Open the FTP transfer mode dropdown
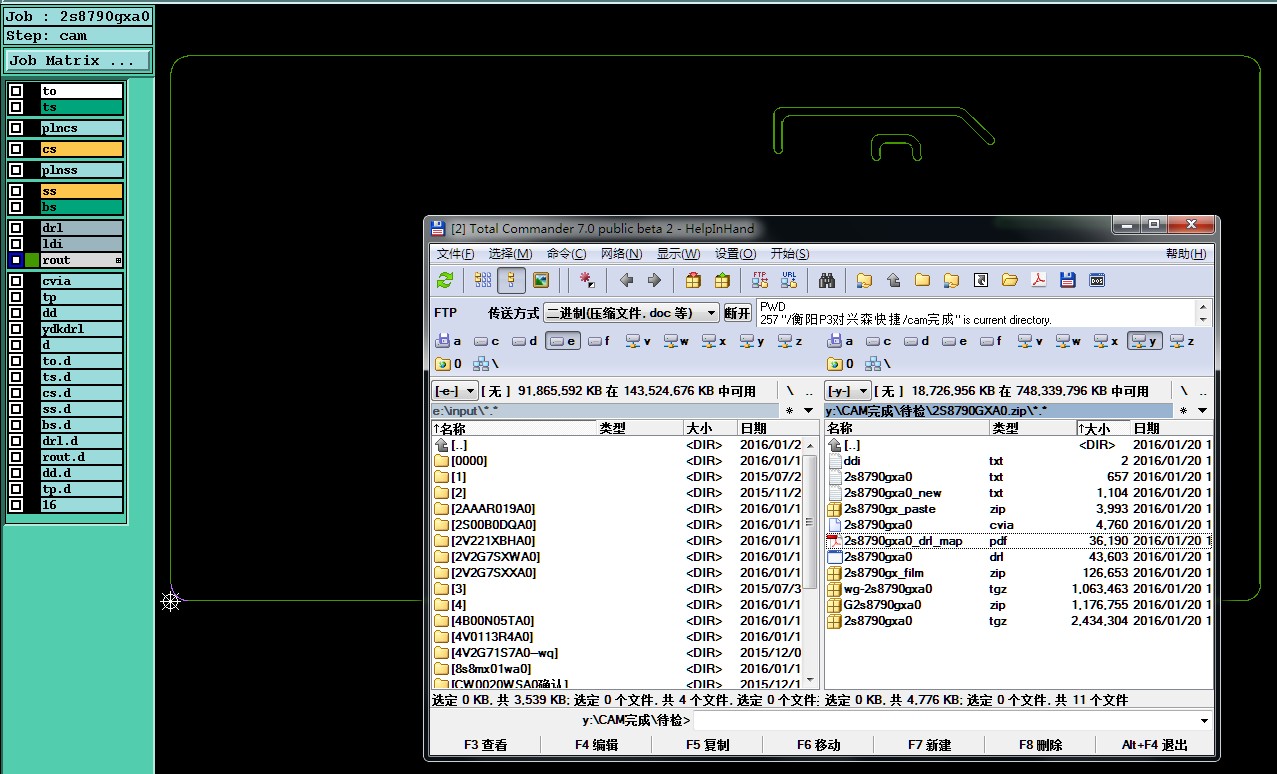1277x774 pixels. coord(711,313)
